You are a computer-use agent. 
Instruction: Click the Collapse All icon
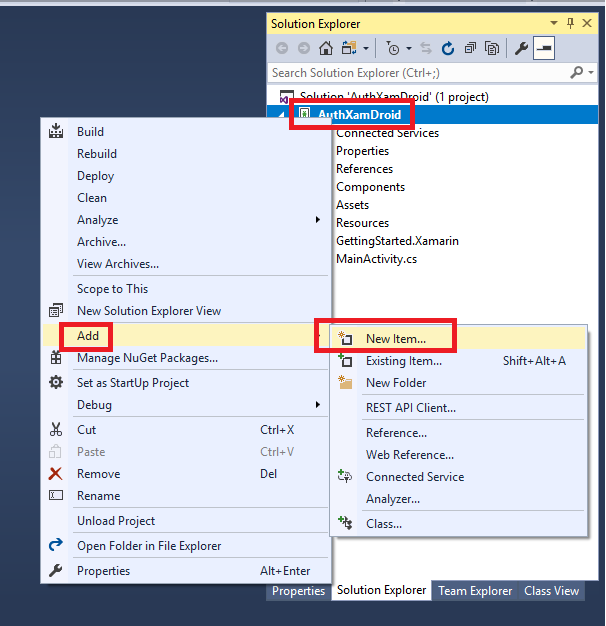click(470, 48)
